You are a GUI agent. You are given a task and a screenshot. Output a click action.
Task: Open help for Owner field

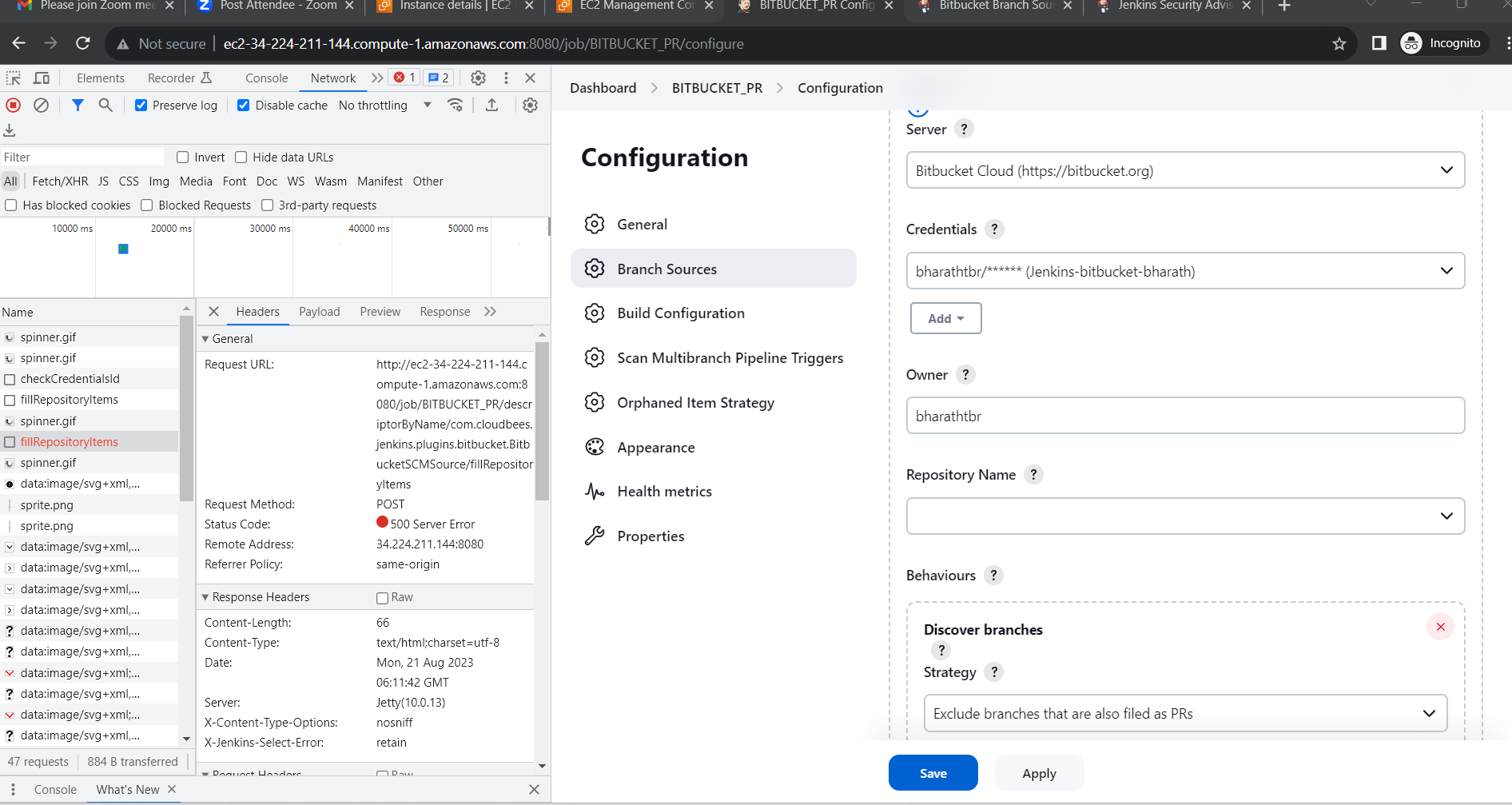coord(965,374)
